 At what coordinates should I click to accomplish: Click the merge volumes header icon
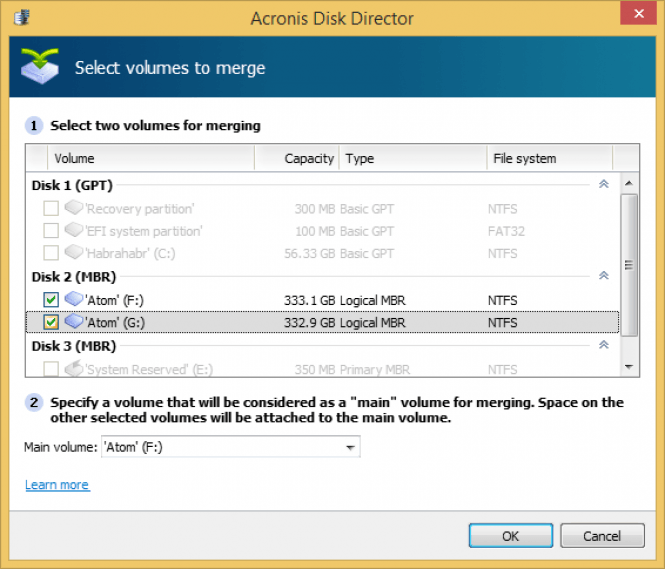point(40,66)
